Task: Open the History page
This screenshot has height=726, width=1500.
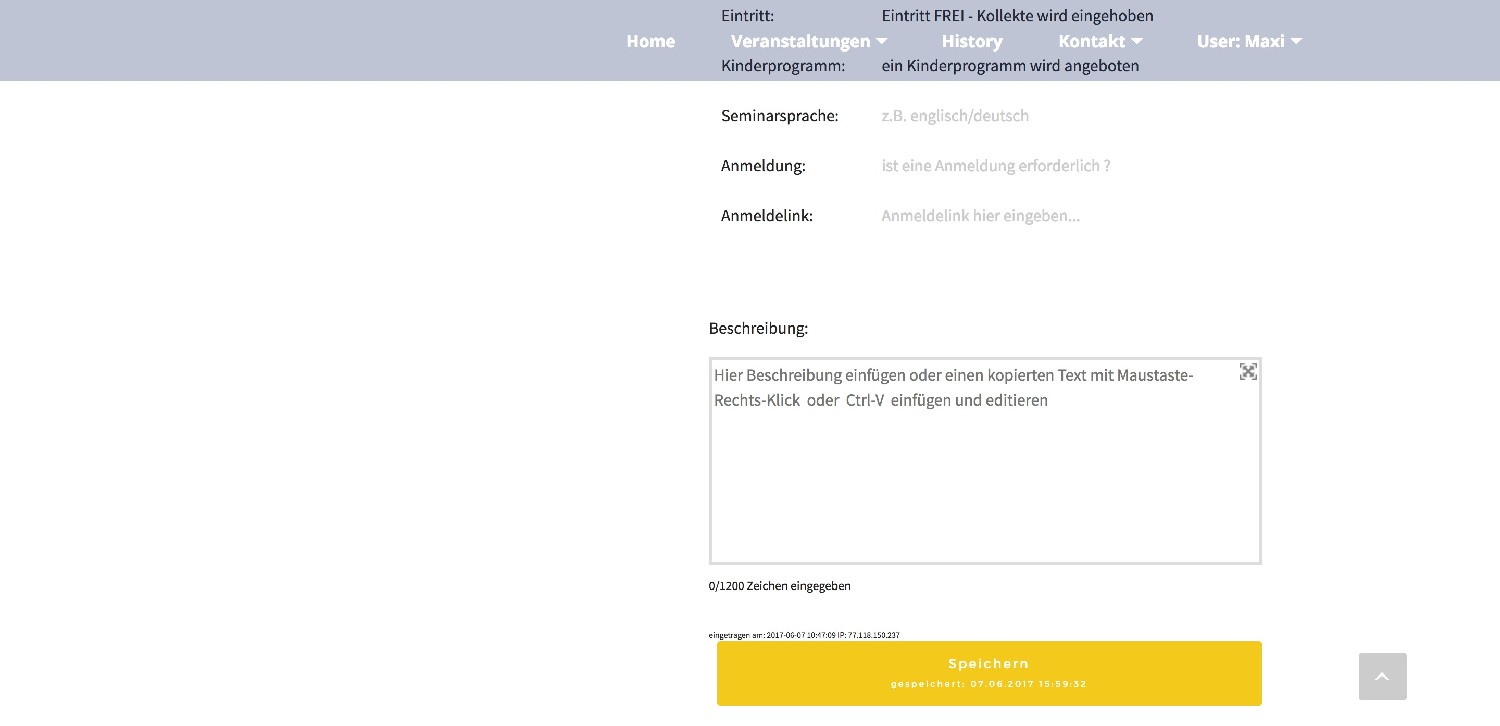Action: pos(972,41)
